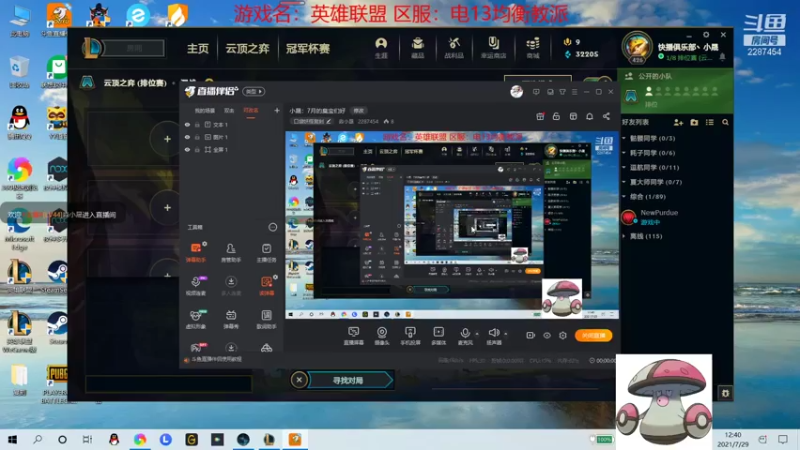Toggle visibility of 全屏 1 source

pyautogui.click(x=187, y=150)
